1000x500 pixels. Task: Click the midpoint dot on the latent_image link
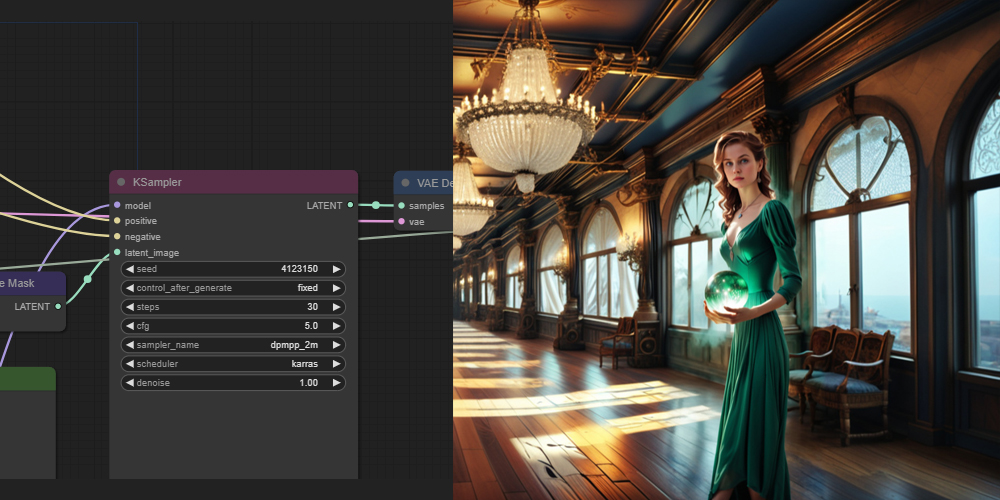click(87, 279)
